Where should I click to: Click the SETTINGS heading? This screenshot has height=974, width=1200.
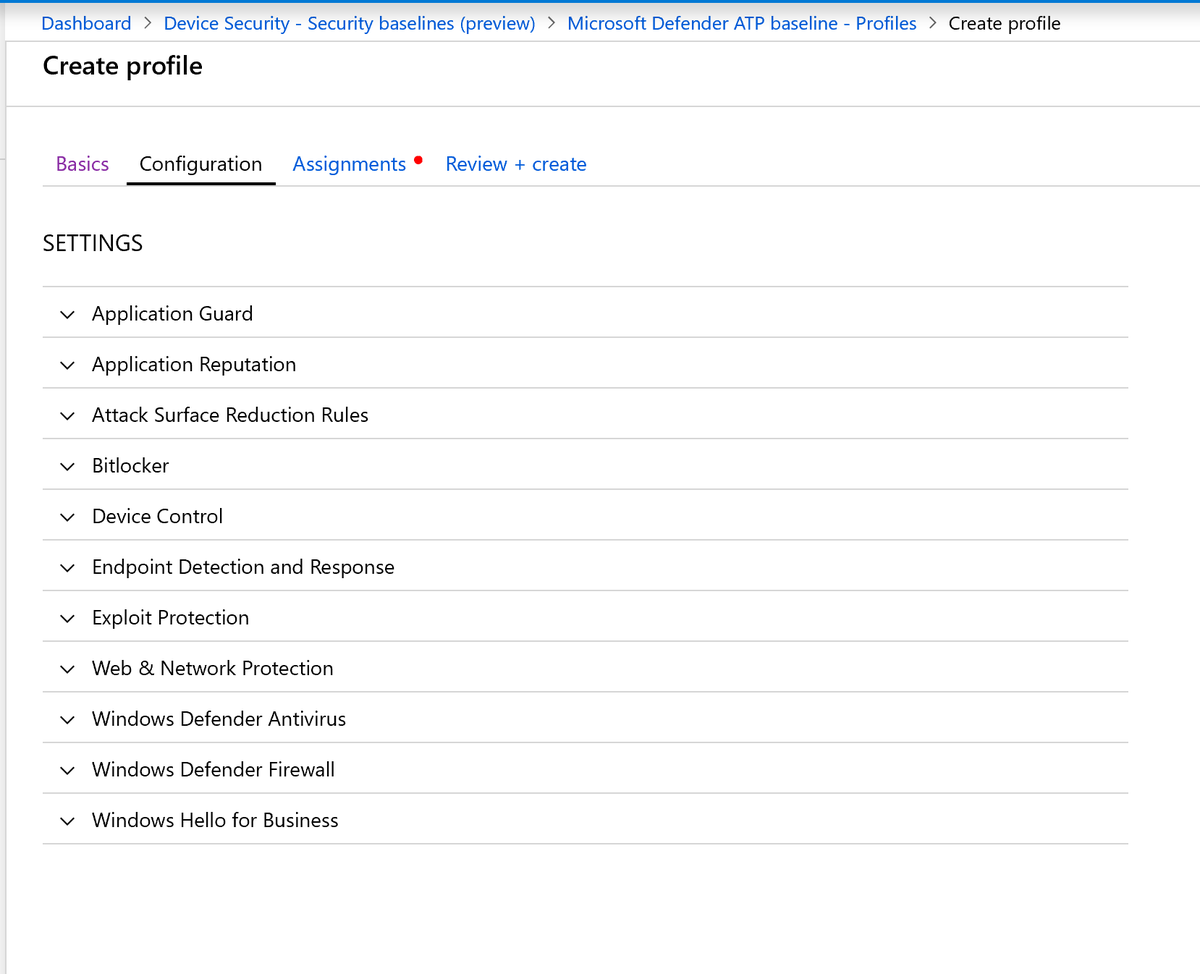(93, 243)
